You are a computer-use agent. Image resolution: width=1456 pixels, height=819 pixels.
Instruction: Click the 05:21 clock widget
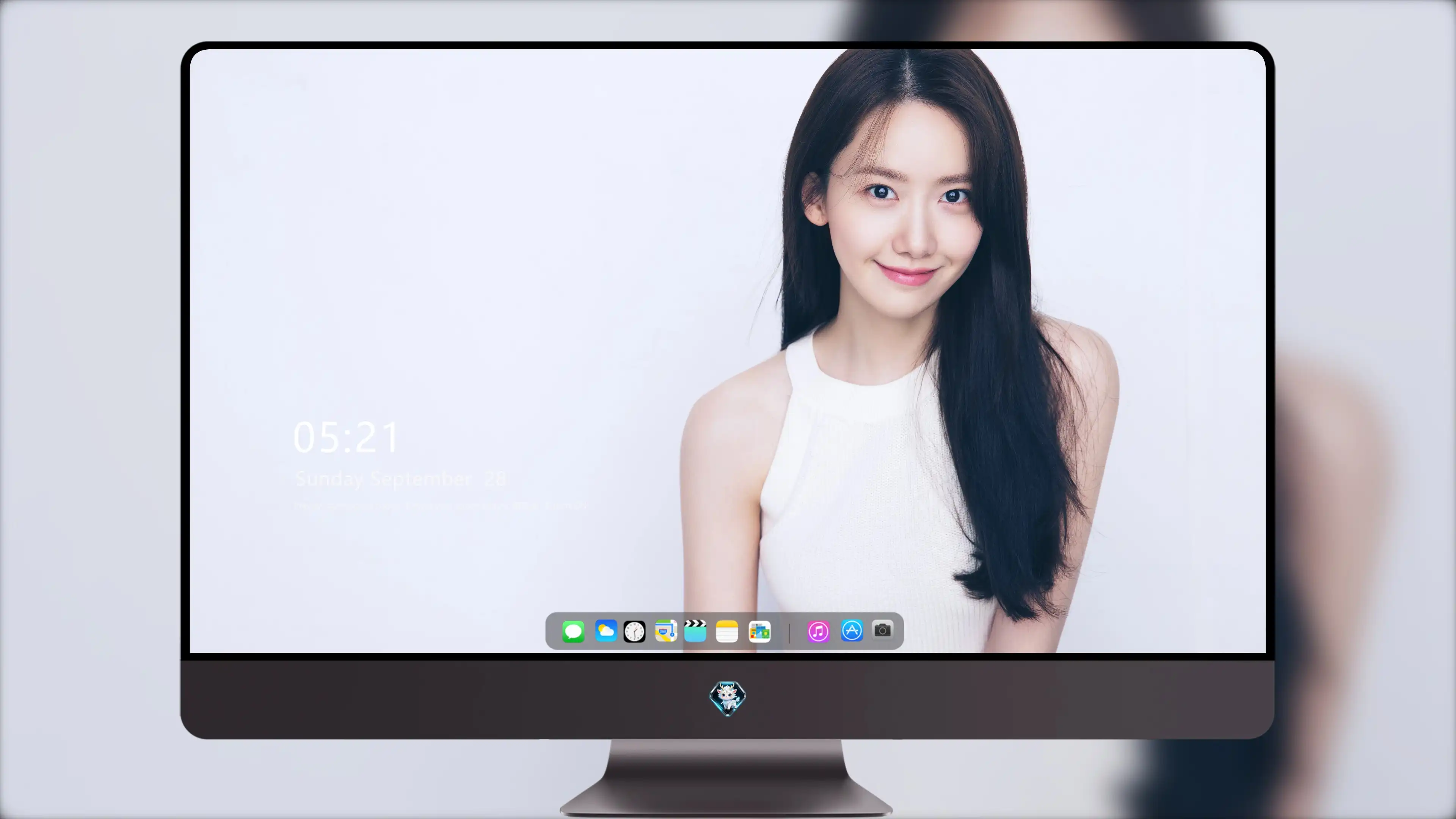click(x=347, y=438)
